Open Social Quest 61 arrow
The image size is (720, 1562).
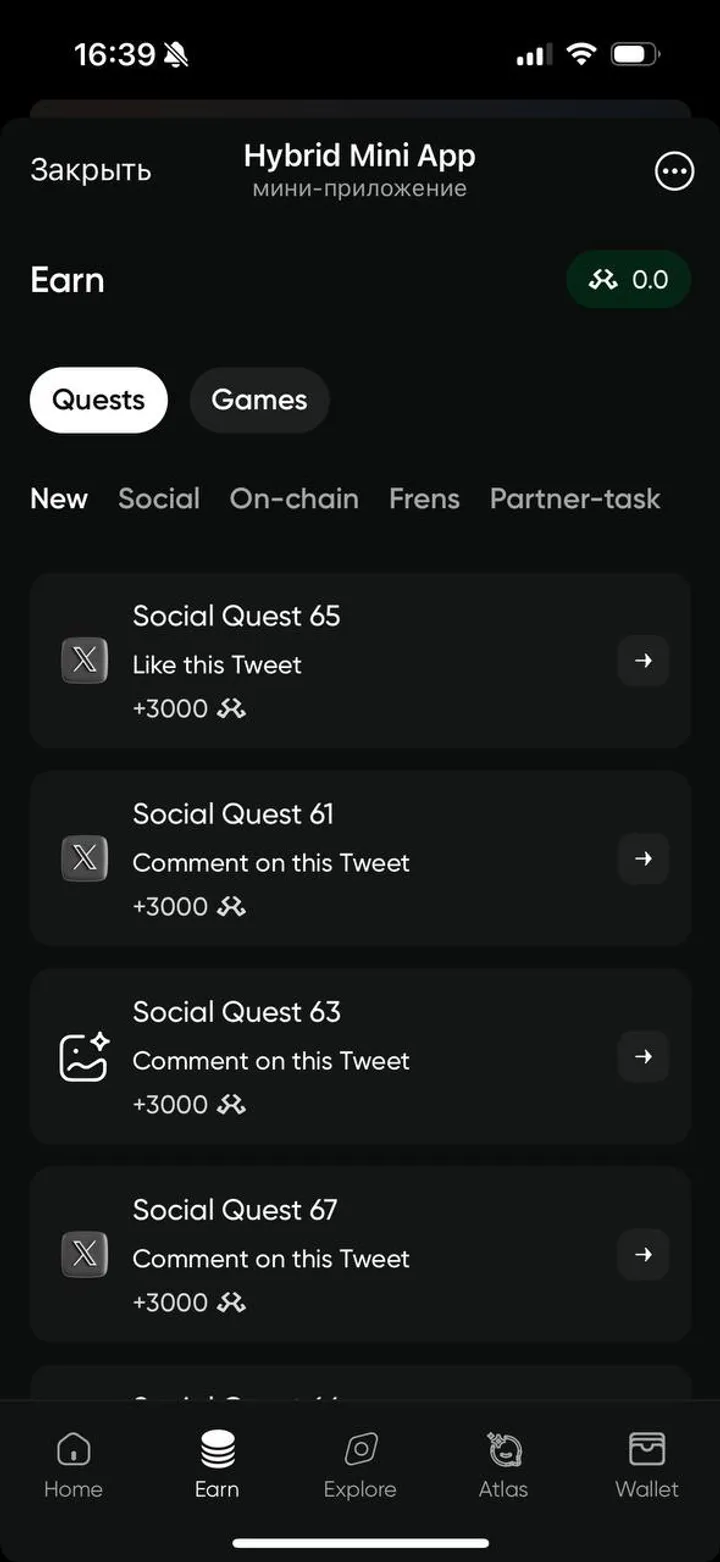643,859
